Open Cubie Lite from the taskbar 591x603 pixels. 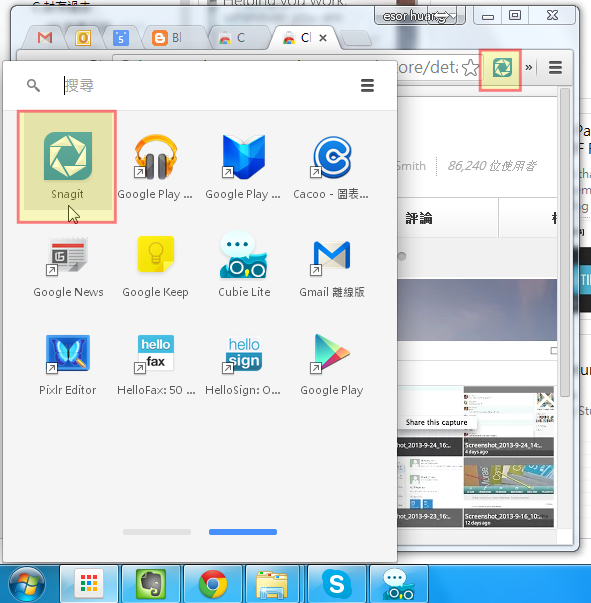point(399,585)
